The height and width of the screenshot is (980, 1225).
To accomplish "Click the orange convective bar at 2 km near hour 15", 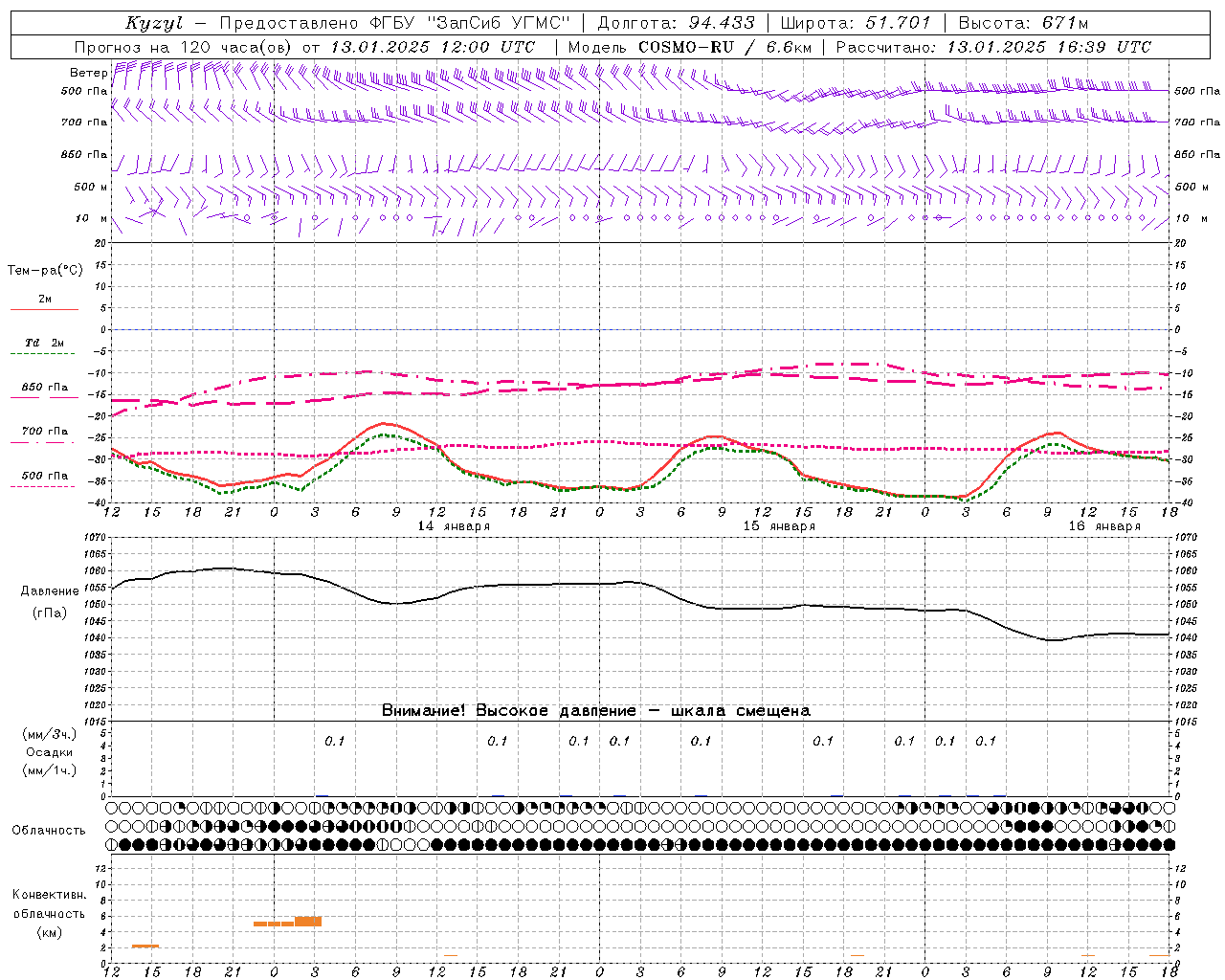I will coord(145,946).
